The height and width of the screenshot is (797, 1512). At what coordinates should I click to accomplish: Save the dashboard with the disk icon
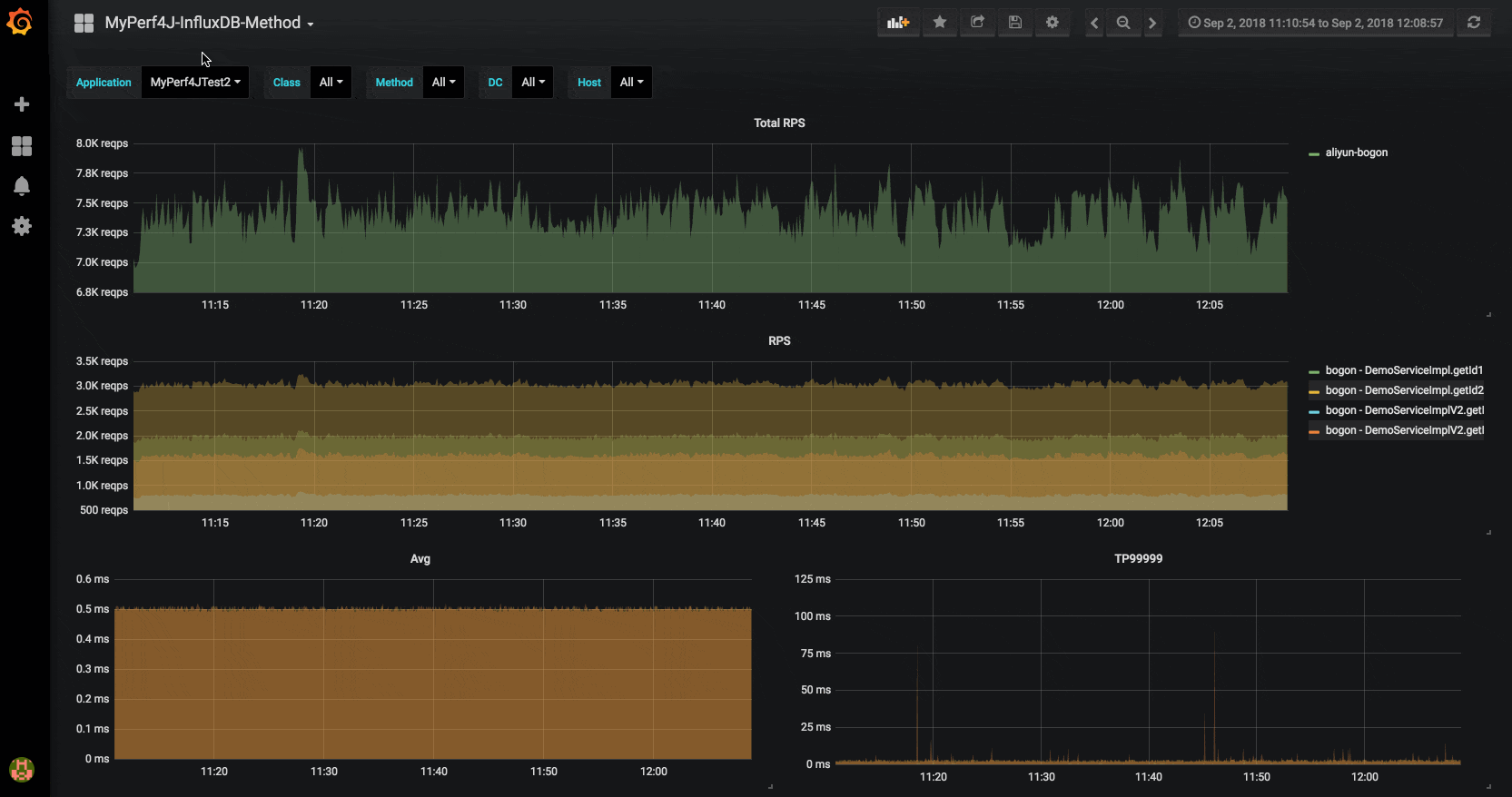(x=1015, y=23)
